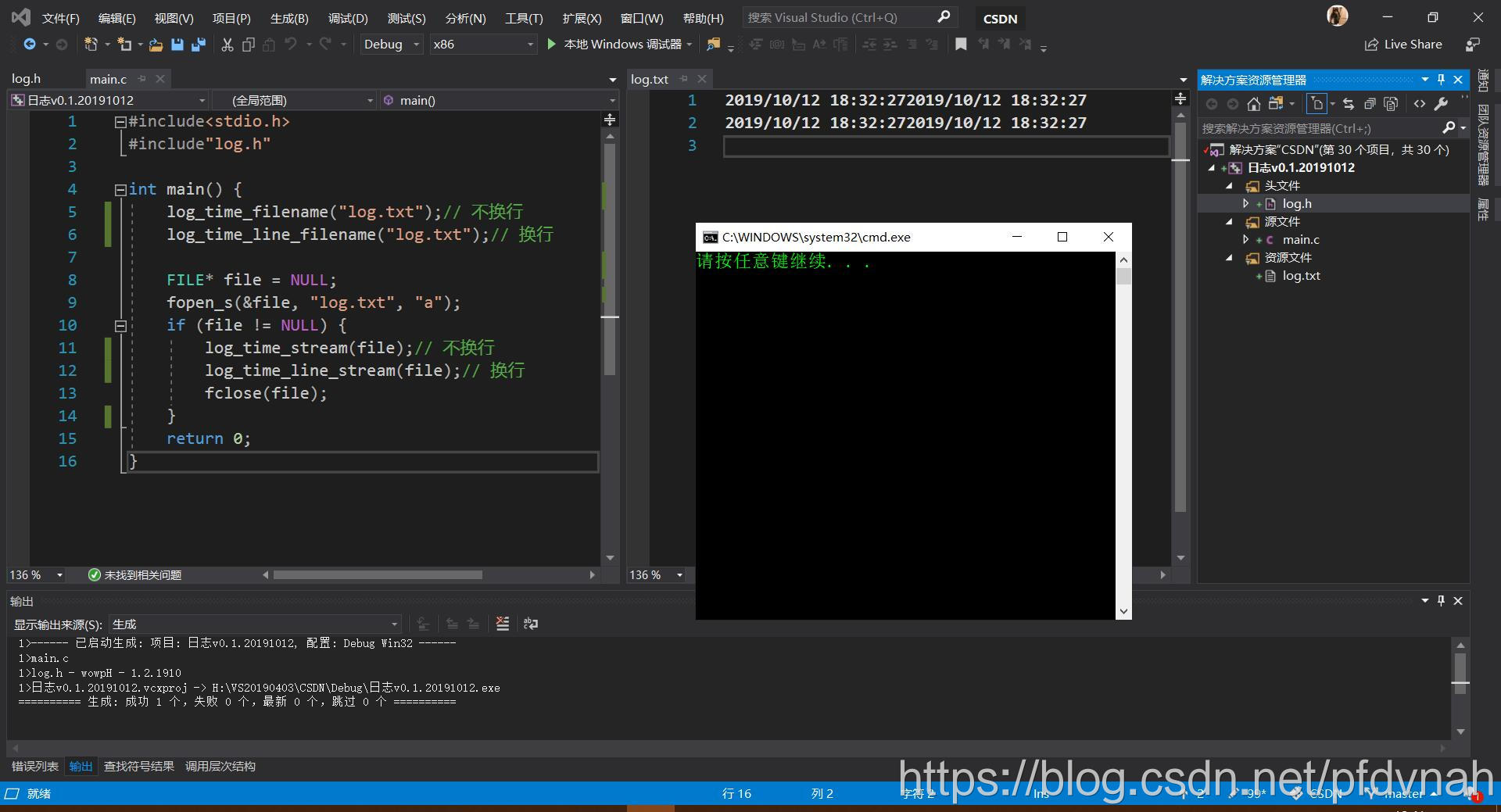The width and height of the screenshot is (1501, 812).
Task: Open the 日志v0.1.20191012 project scope dropdown
Action: tap(108, 100)
